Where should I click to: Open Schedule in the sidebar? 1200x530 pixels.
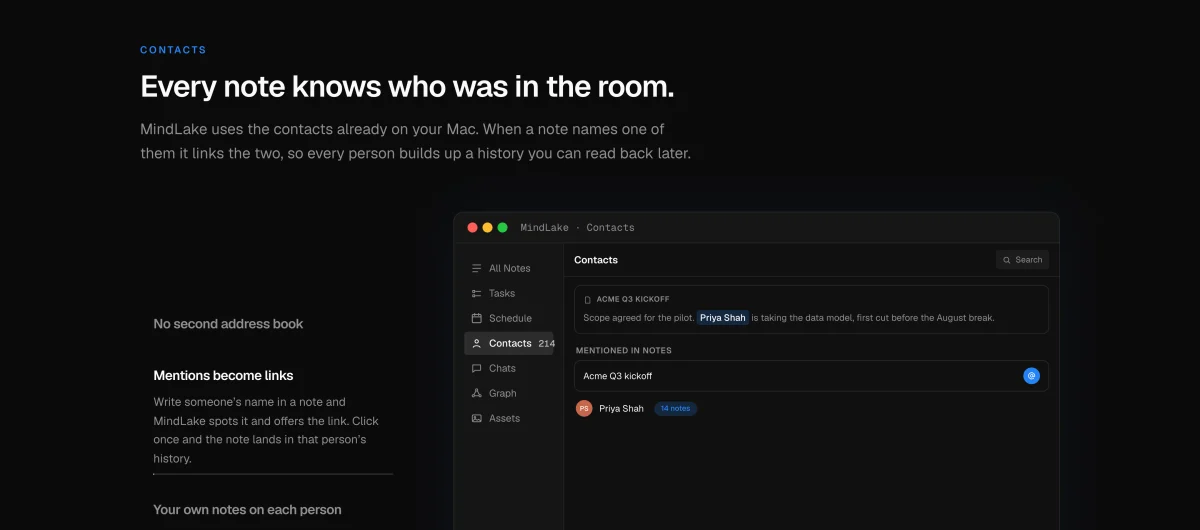coord(509,318)
